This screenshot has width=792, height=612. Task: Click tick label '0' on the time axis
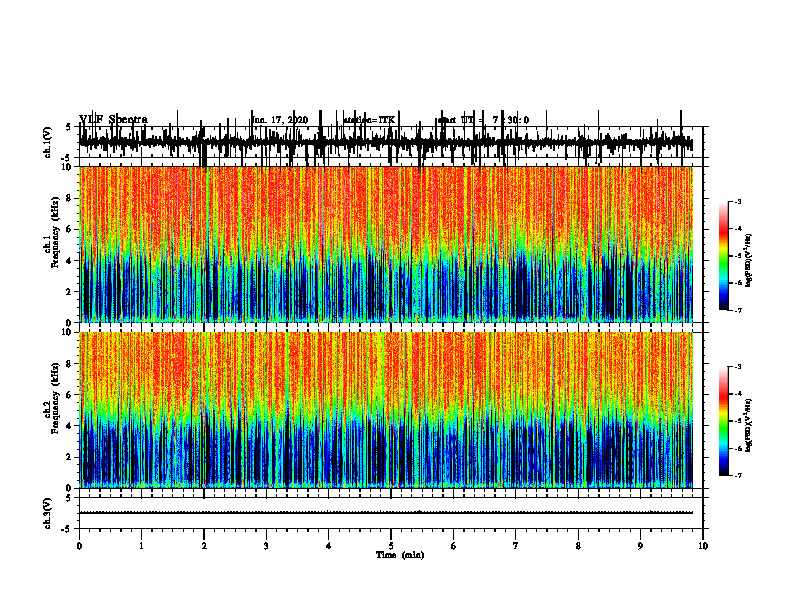tap(79, 546)
